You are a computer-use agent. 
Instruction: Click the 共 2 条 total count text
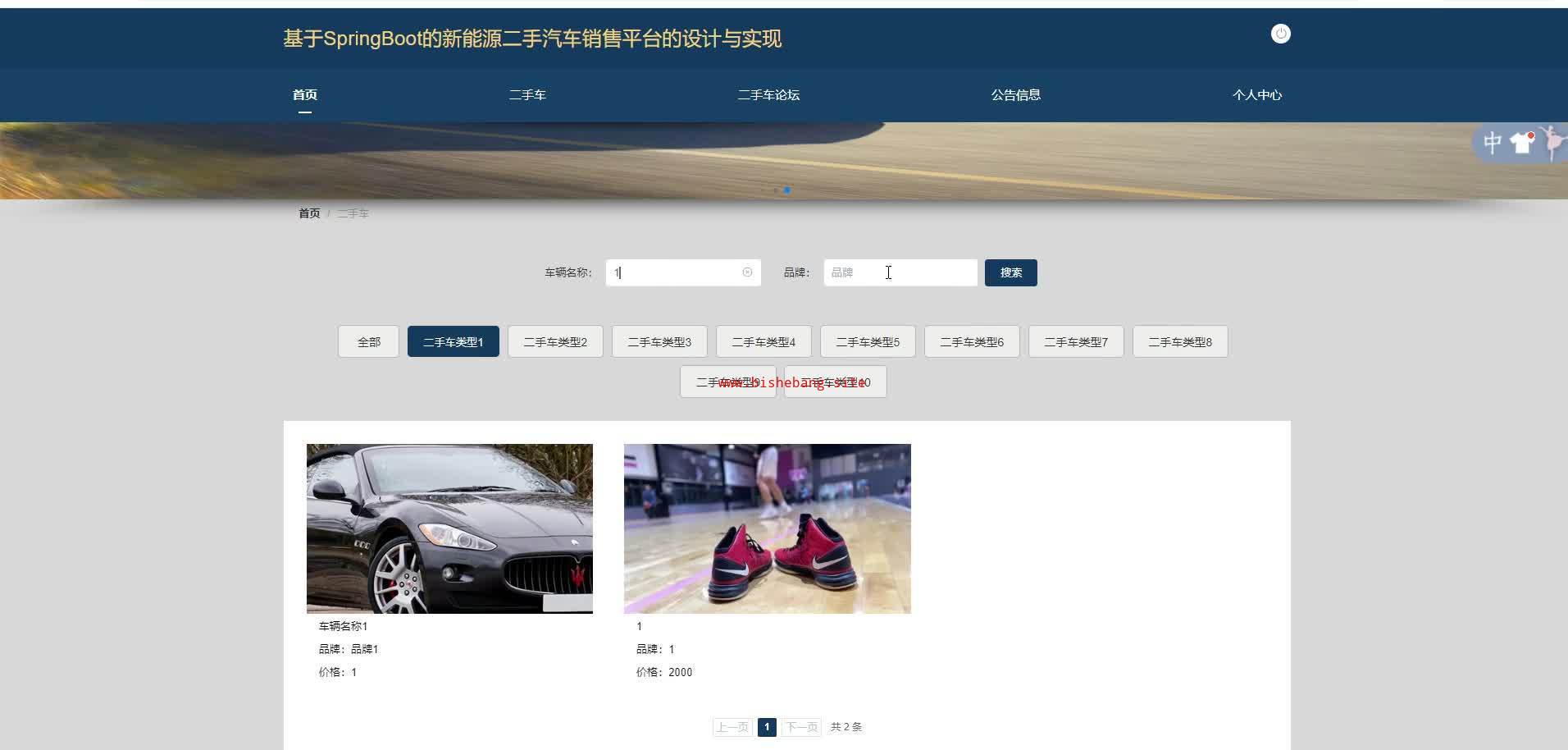point(846,727)
